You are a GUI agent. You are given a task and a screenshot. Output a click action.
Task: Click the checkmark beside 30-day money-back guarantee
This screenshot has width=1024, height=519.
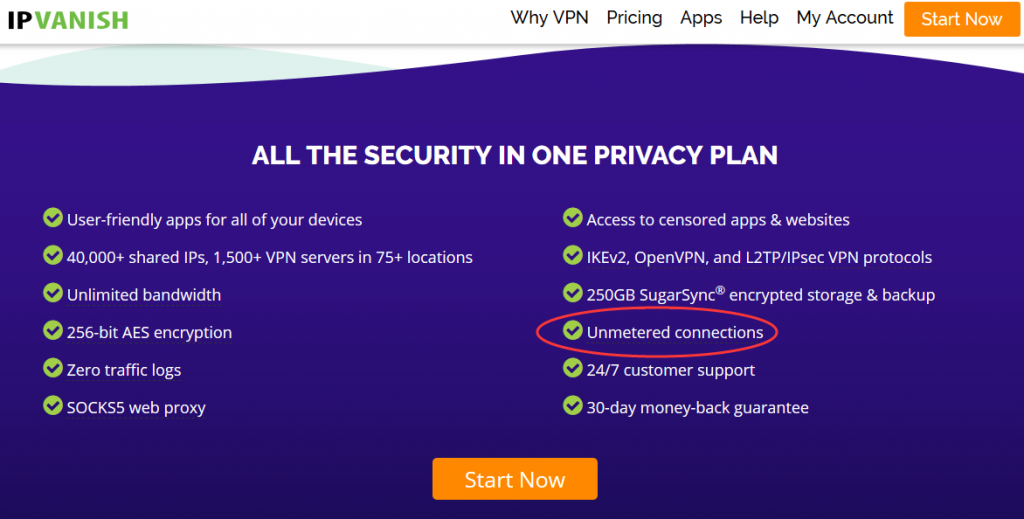pos(573,405)
